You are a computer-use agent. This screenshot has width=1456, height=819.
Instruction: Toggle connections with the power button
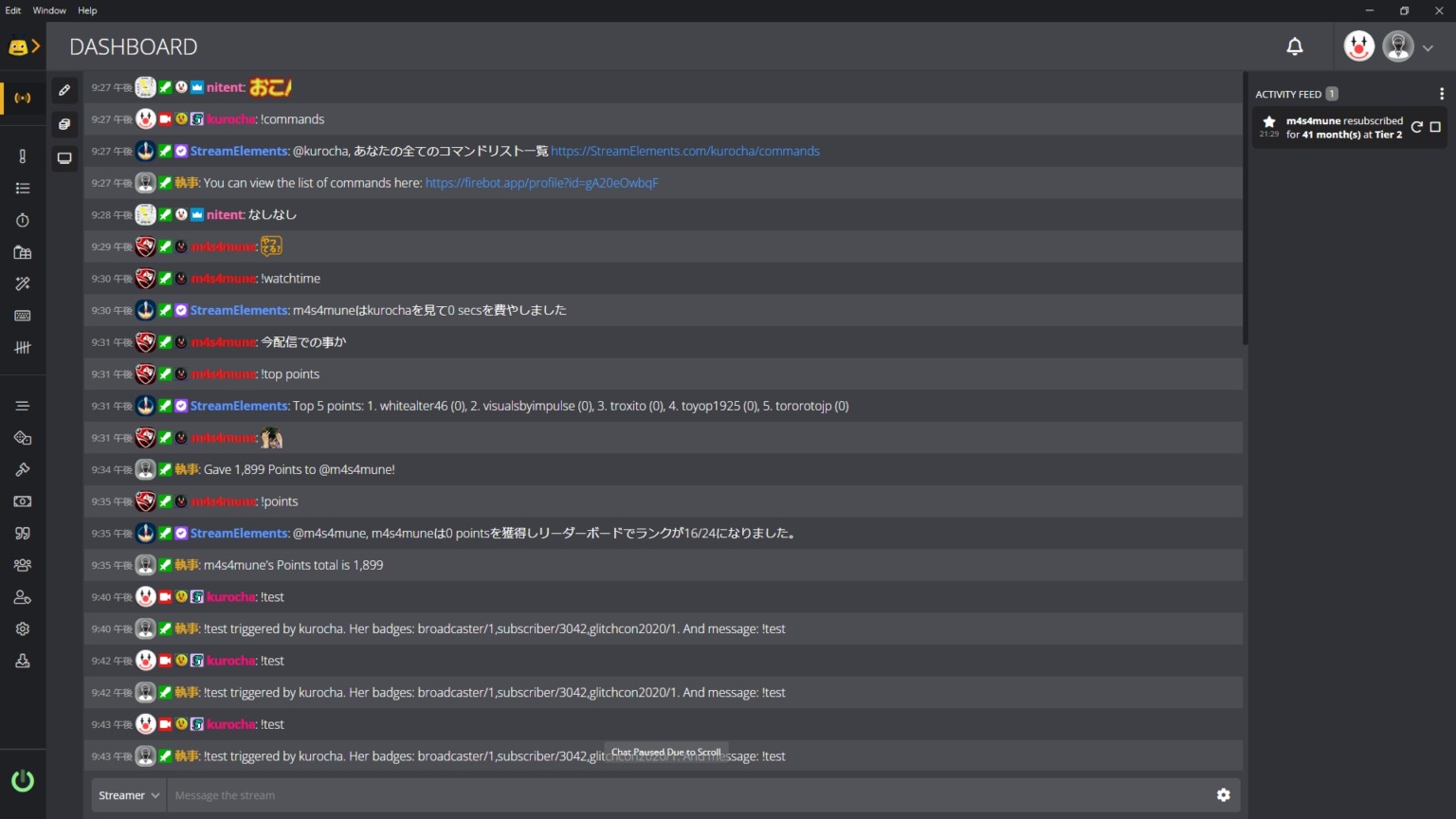(x=23, y=781)
